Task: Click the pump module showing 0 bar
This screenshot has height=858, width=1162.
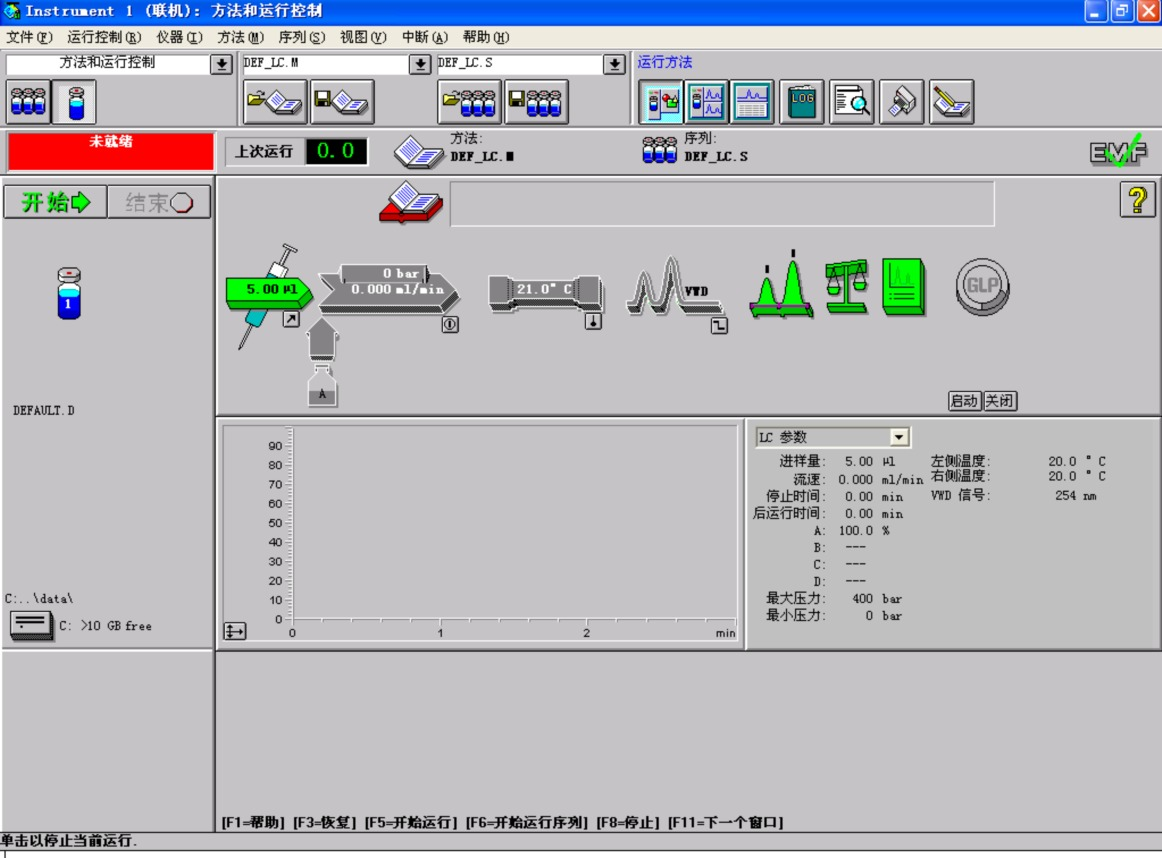Action: [388, 287]
